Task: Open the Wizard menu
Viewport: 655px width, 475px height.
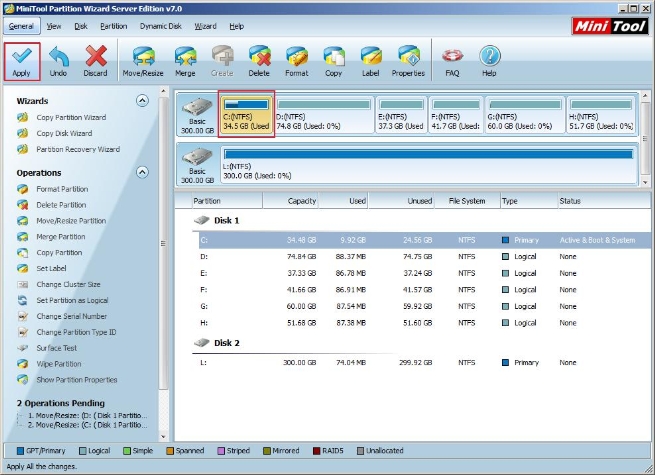Action: point(205,26)
